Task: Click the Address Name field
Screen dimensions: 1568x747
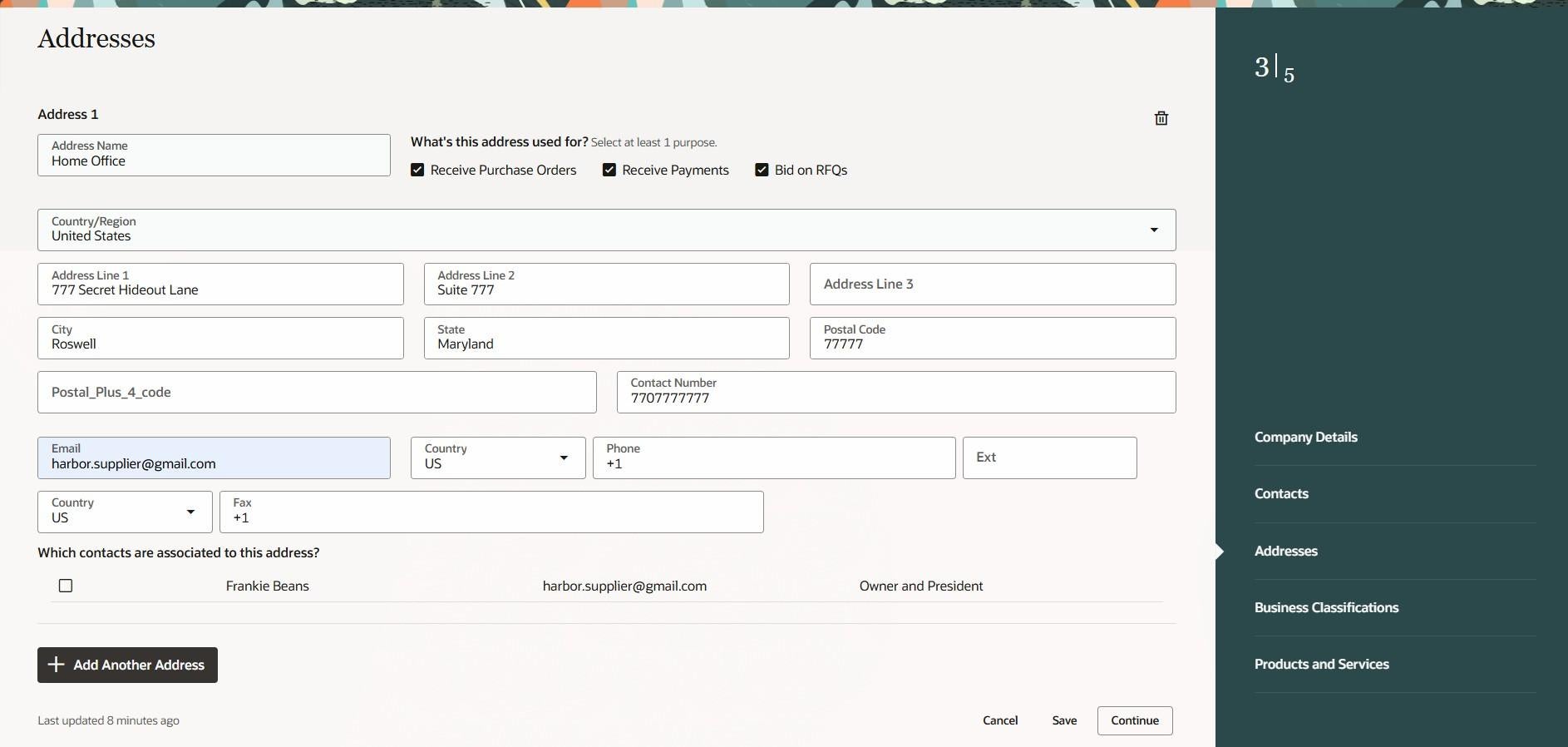Action: click(x=214, y=155)
